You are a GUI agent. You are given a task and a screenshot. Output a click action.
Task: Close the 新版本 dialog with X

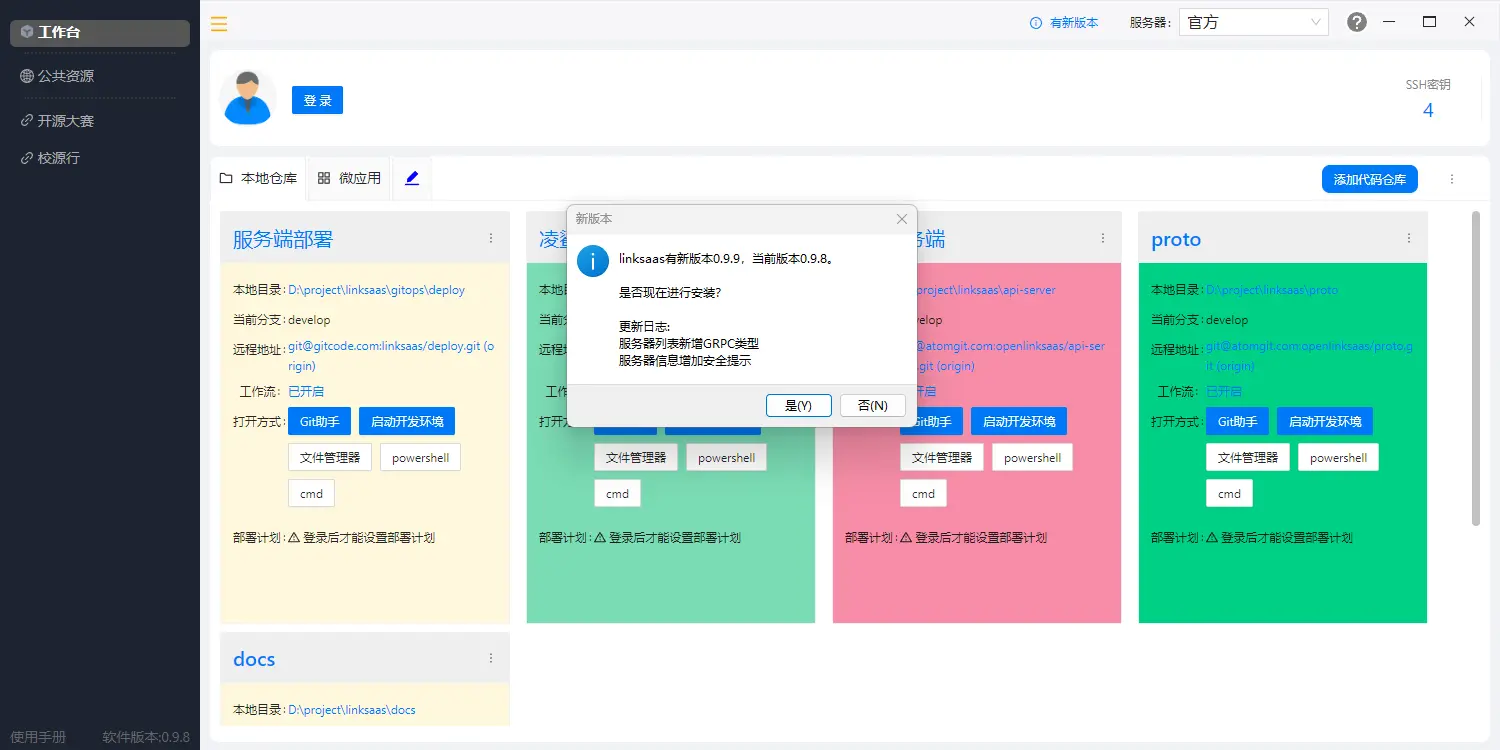(902, 219)
